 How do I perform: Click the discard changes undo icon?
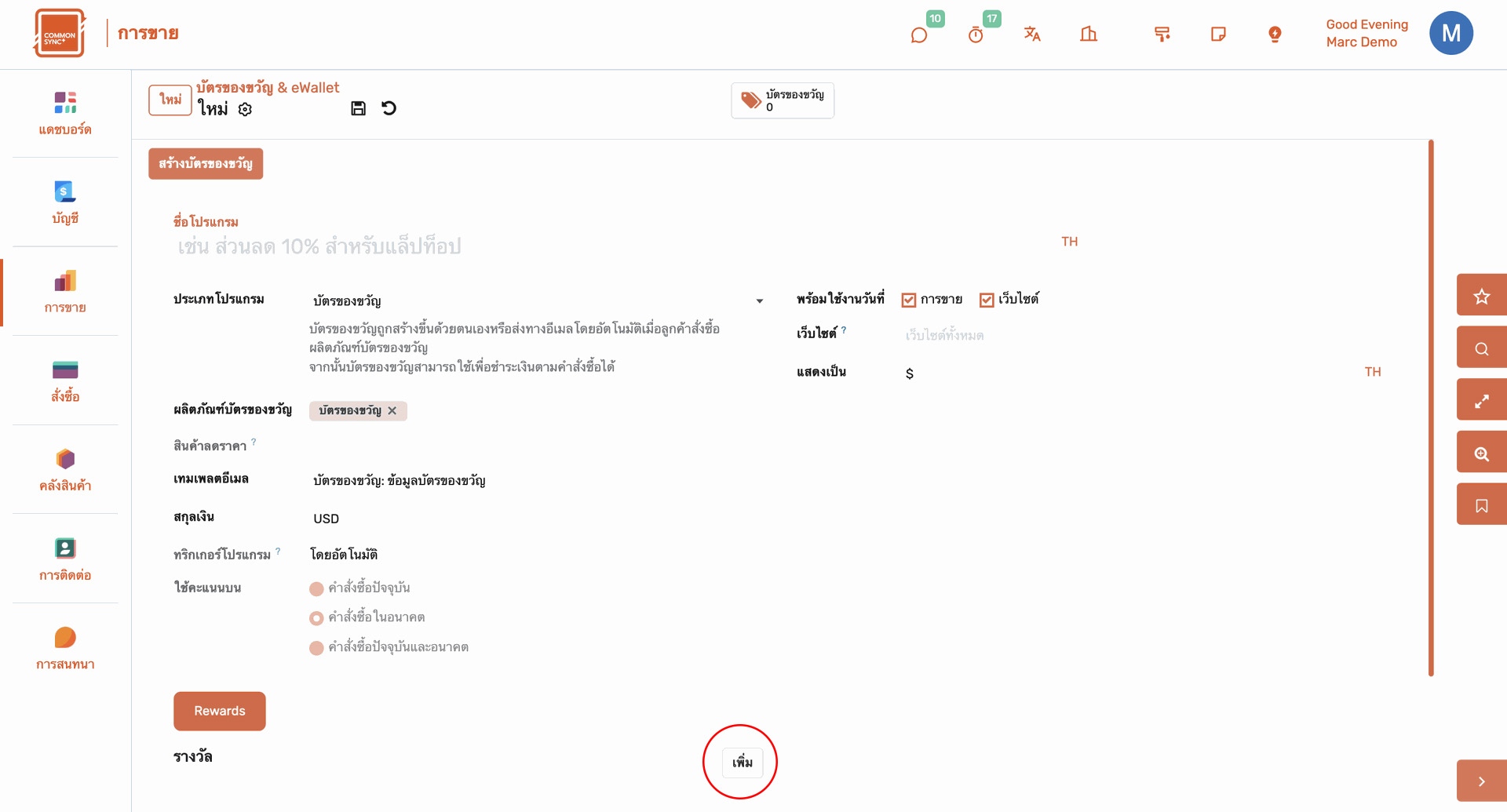pos(389,108)
